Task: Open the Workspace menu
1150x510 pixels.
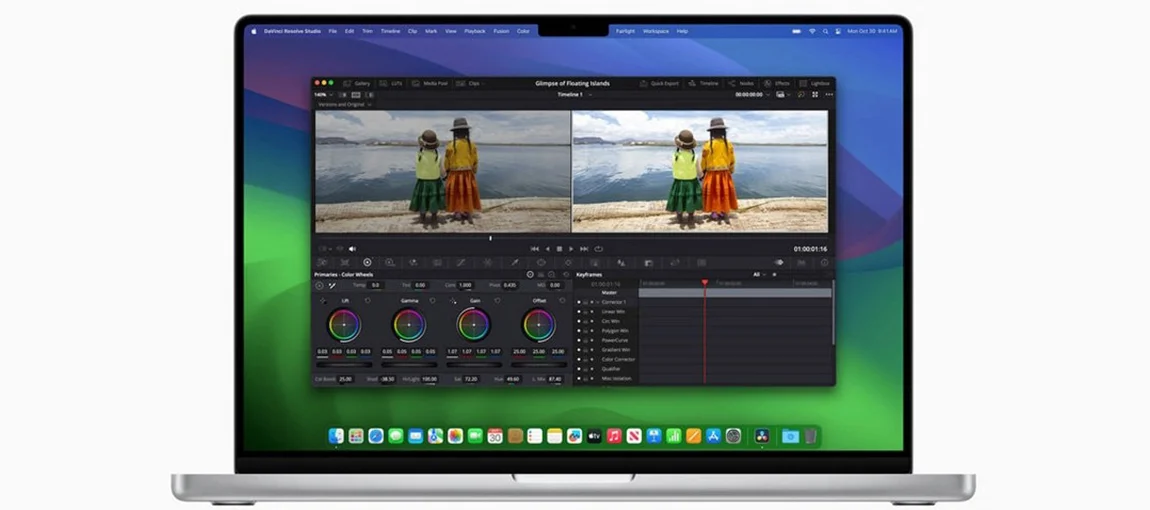Action: coord(656,32)
